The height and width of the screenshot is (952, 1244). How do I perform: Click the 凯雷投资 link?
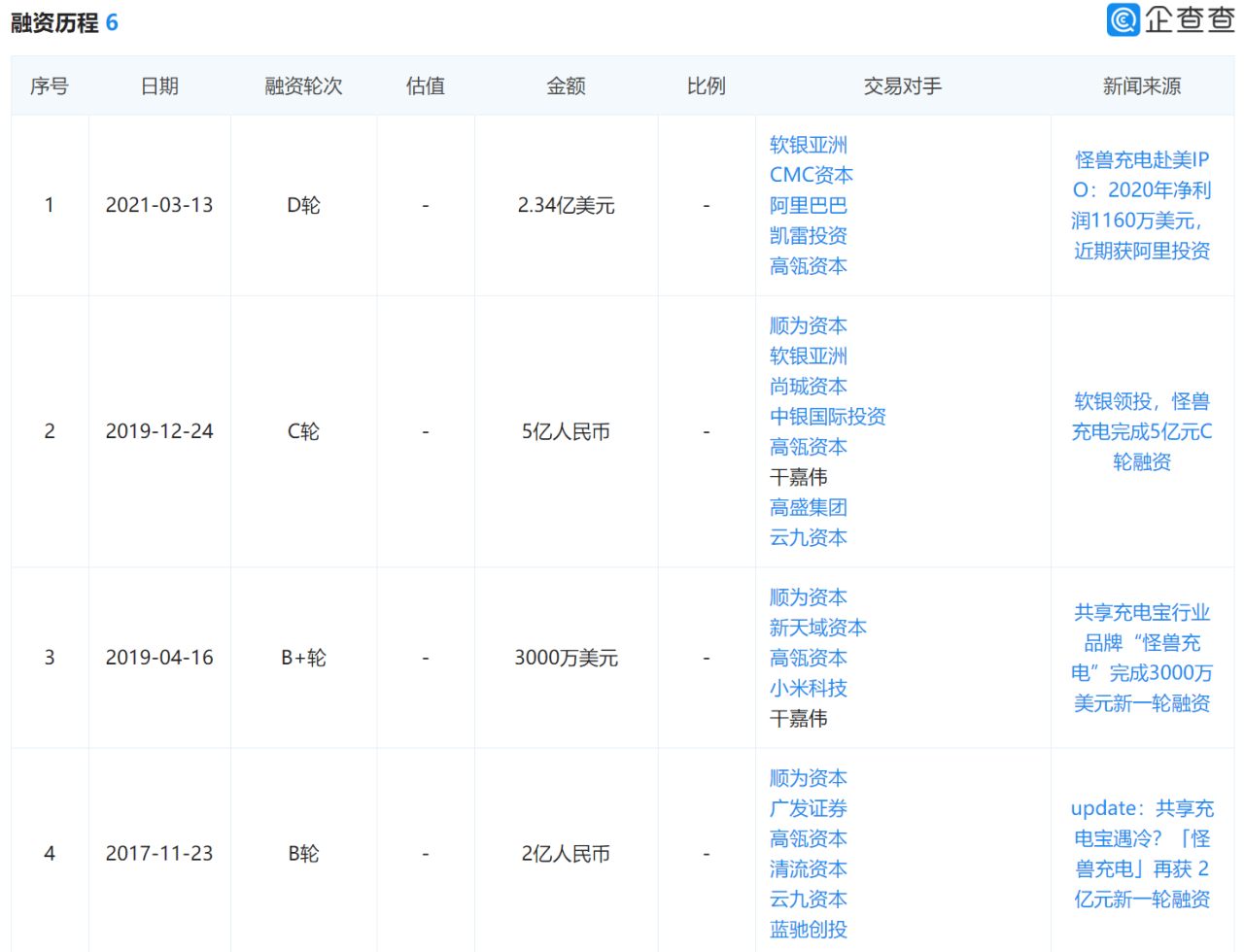tap(808, 235)
